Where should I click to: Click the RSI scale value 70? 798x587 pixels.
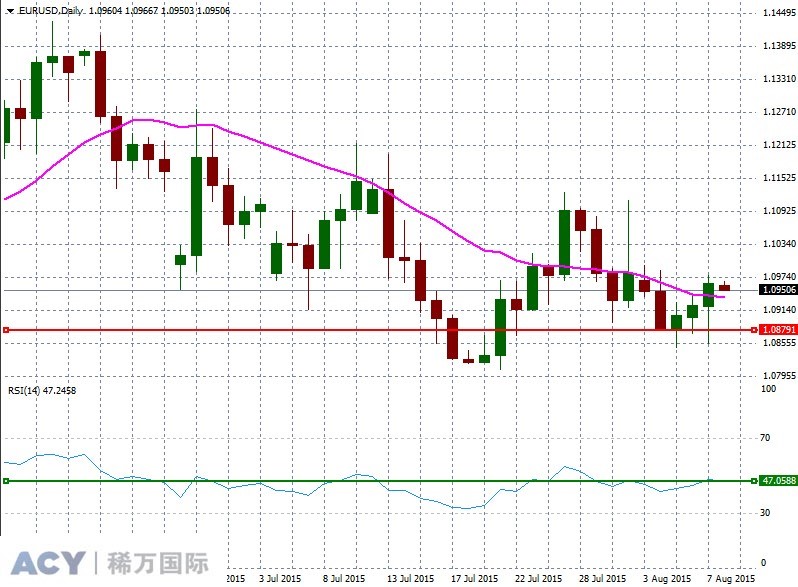[765, 438]
